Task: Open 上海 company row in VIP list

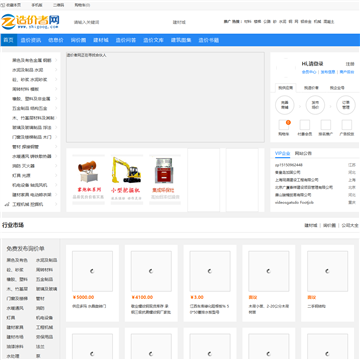Action: click(315, 180)
